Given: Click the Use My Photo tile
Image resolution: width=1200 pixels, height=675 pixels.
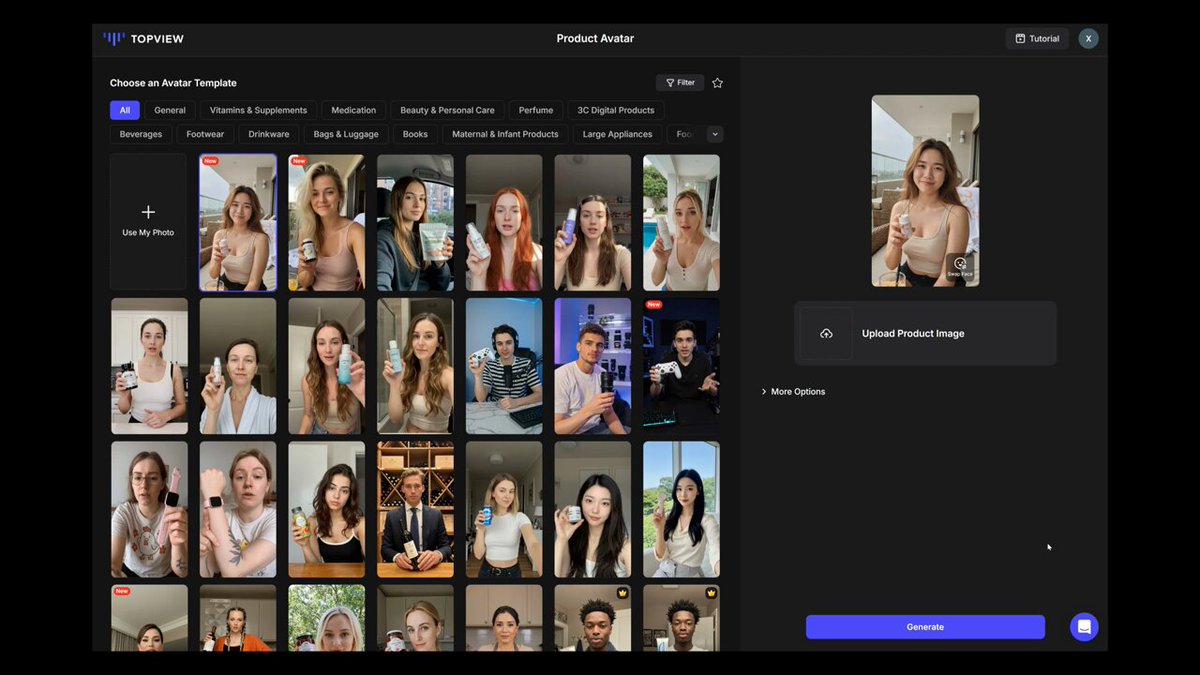Looking at the screenshot, I should [x=148, y=222].
